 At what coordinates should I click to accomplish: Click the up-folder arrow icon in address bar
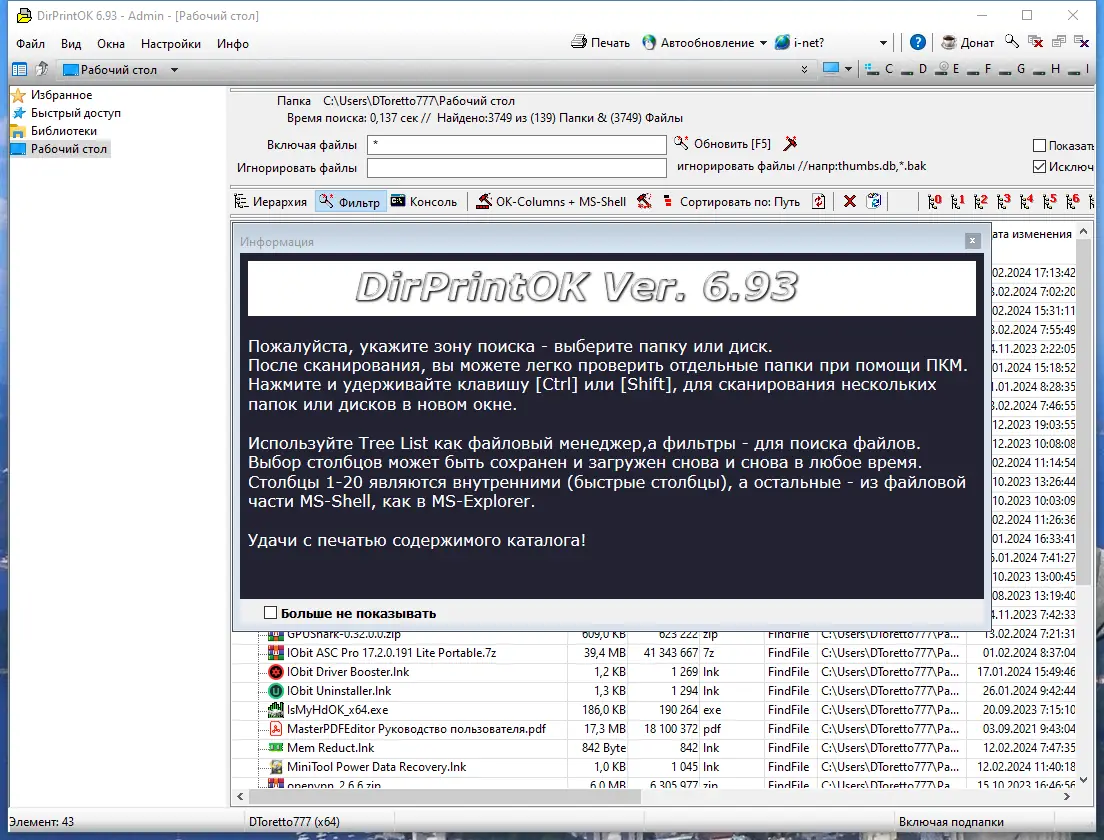pyautogui.click(x=42, y=68)
